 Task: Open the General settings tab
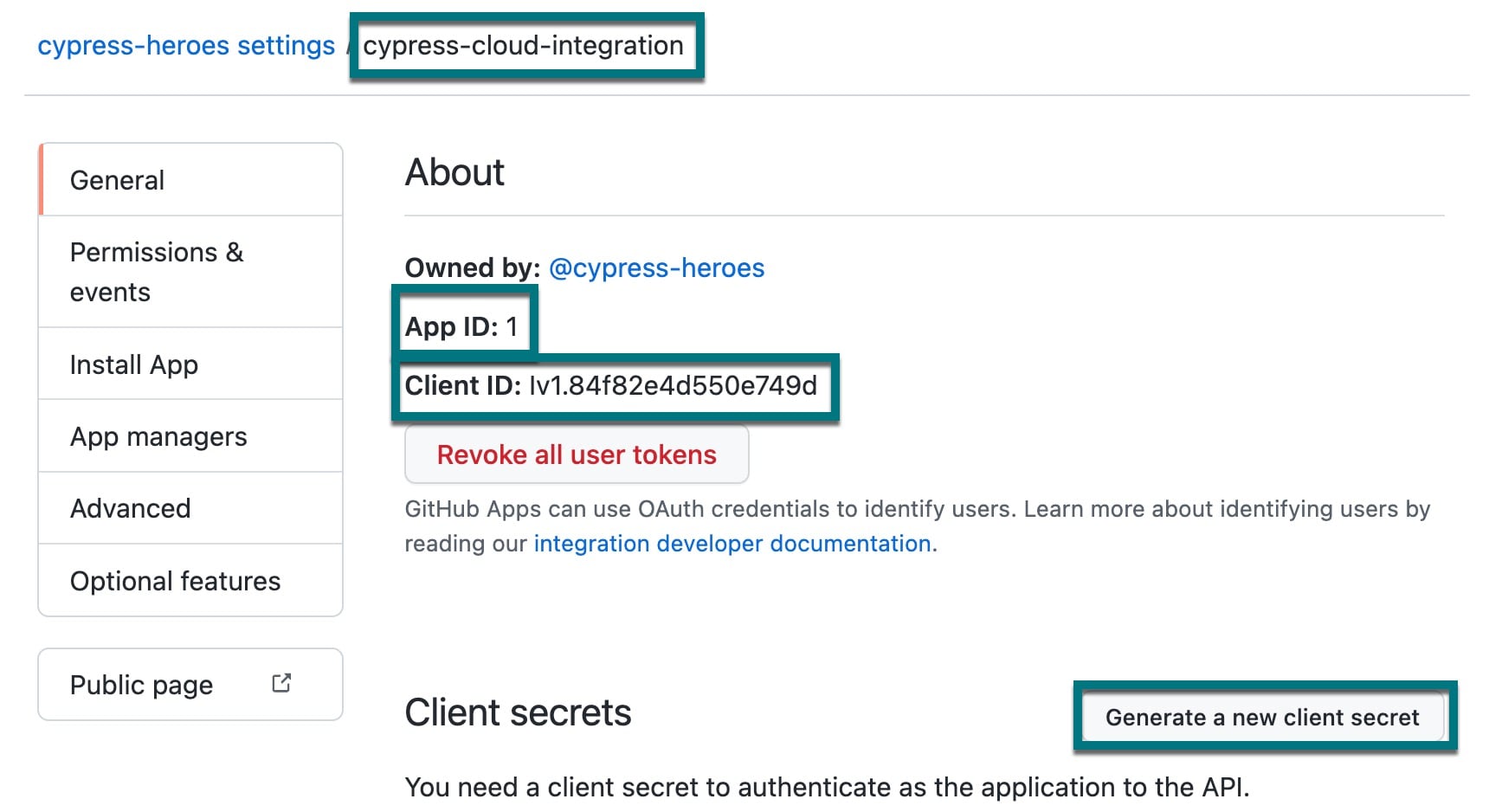point(117,180)
